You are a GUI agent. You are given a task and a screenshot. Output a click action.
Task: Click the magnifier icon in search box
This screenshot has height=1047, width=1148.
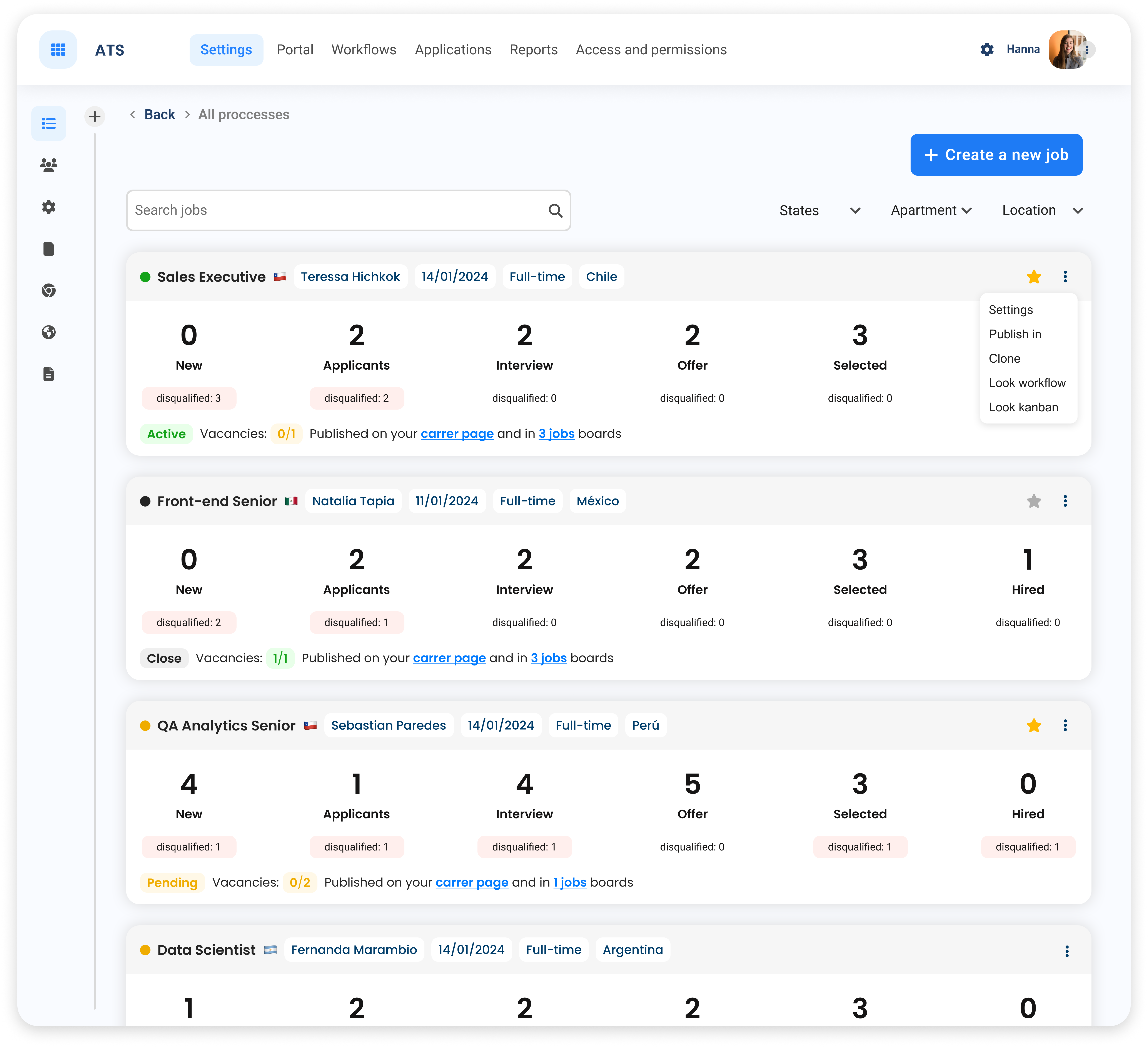555,211
